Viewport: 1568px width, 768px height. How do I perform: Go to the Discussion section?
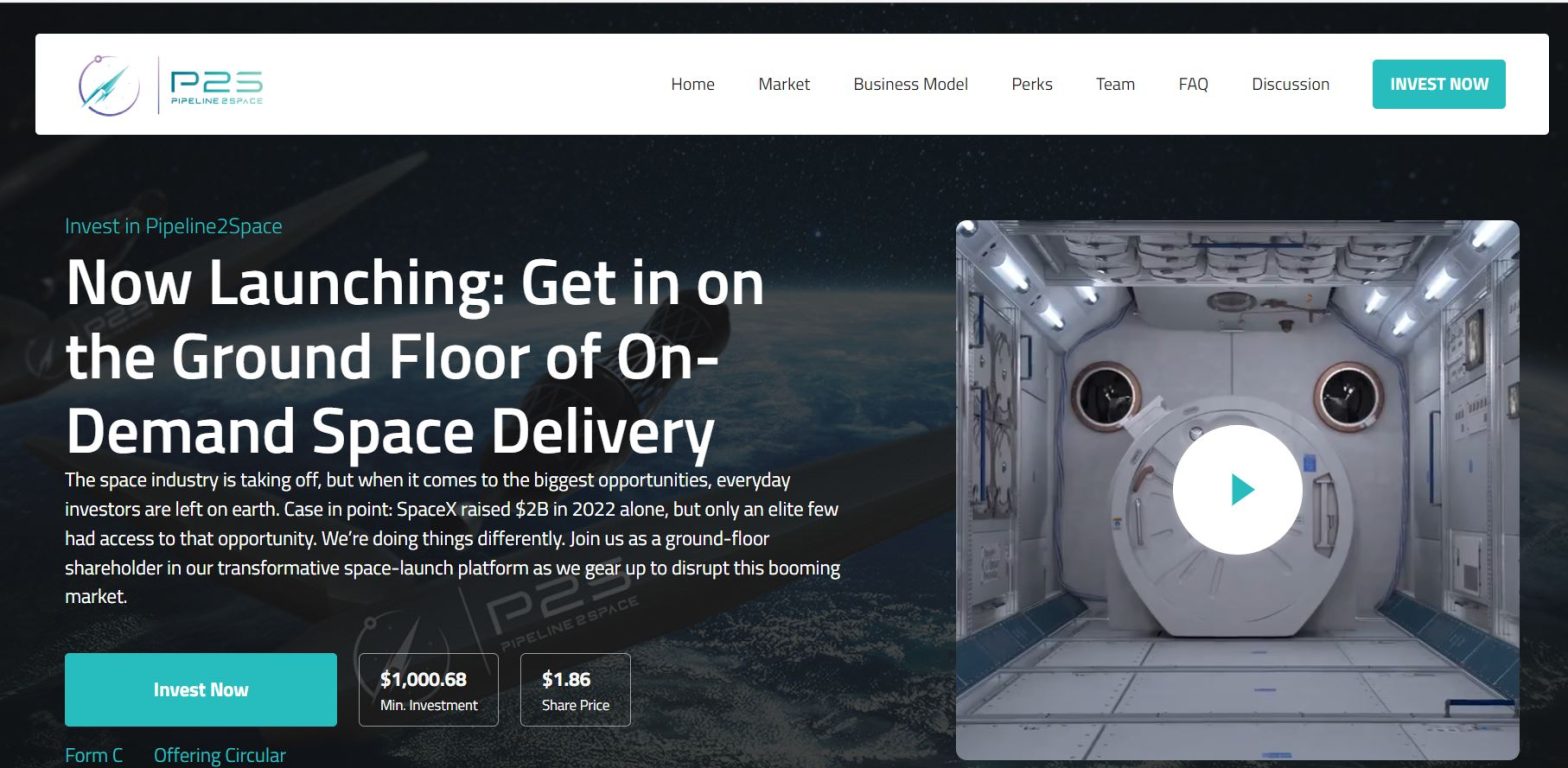[x=1290, y=84]
